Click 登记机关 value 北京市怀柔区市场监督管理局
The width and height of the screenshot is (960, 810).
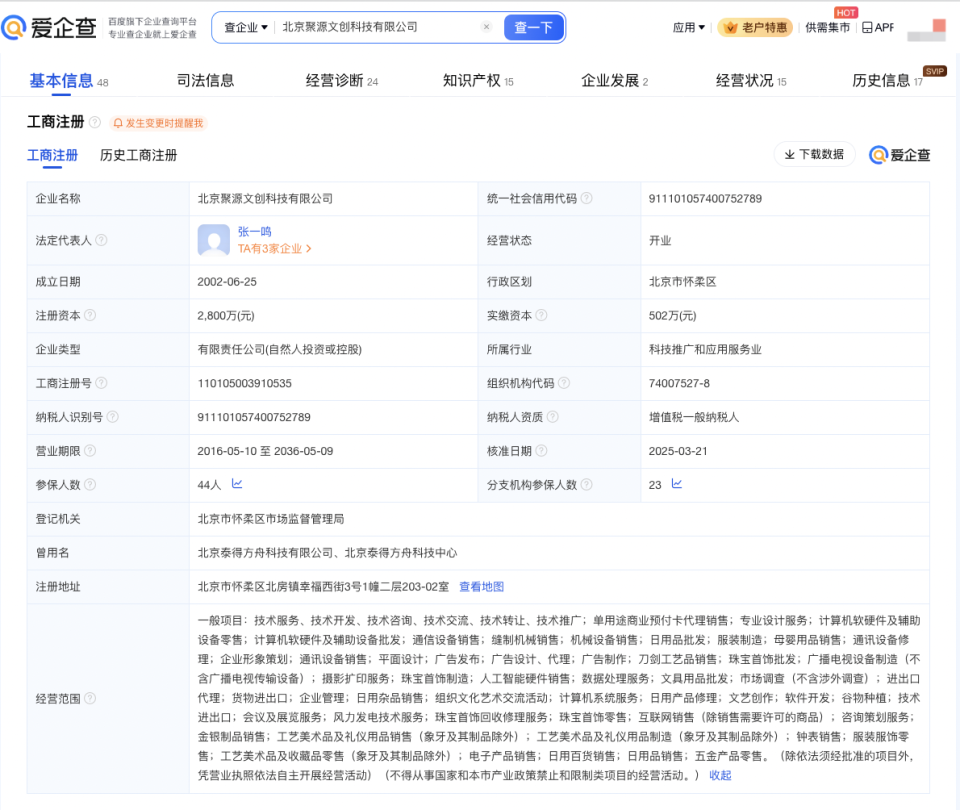[271, 519]
